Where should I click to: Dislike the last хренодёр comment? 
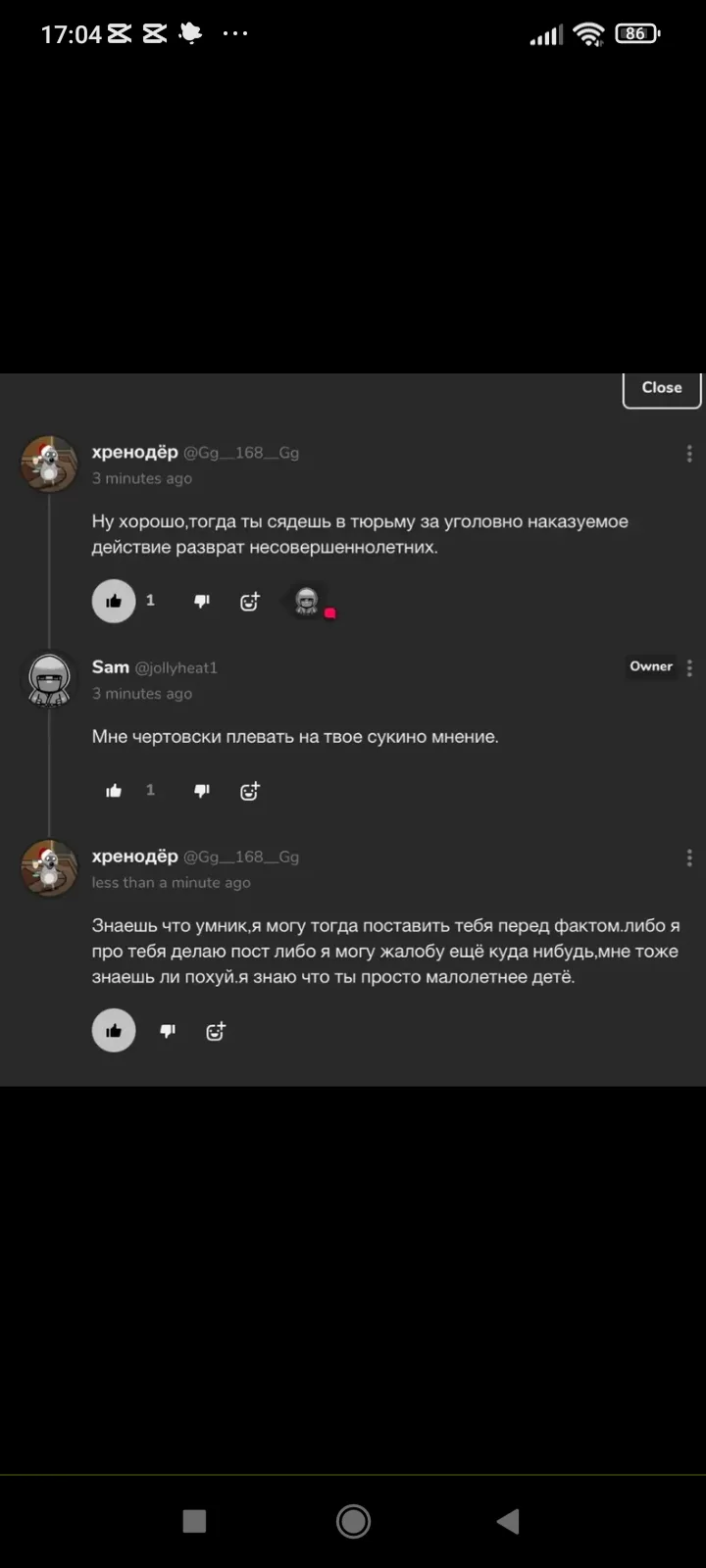coord(168,1031)
